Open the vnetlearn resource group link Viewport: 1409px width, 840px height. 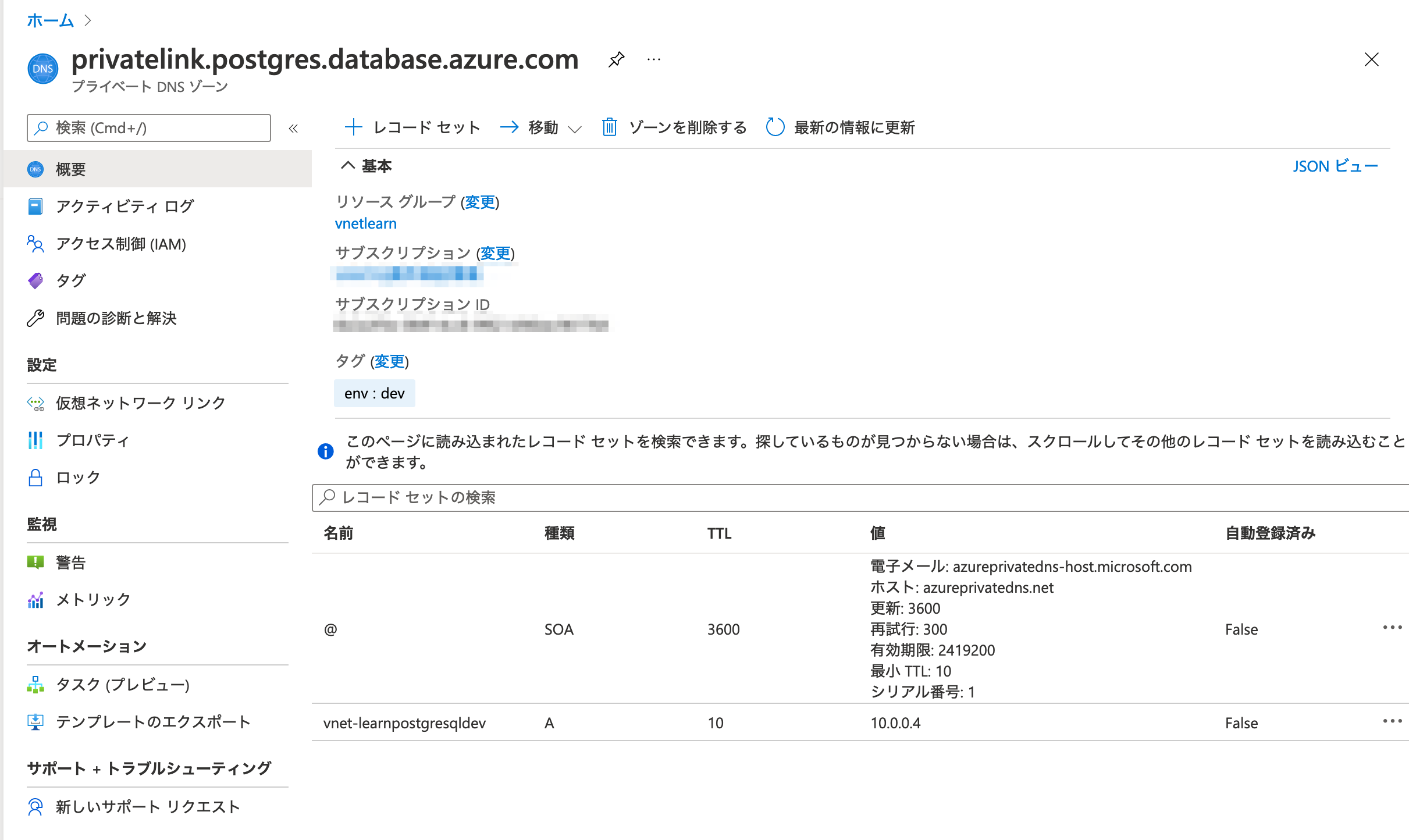click(x=365, y=223)
